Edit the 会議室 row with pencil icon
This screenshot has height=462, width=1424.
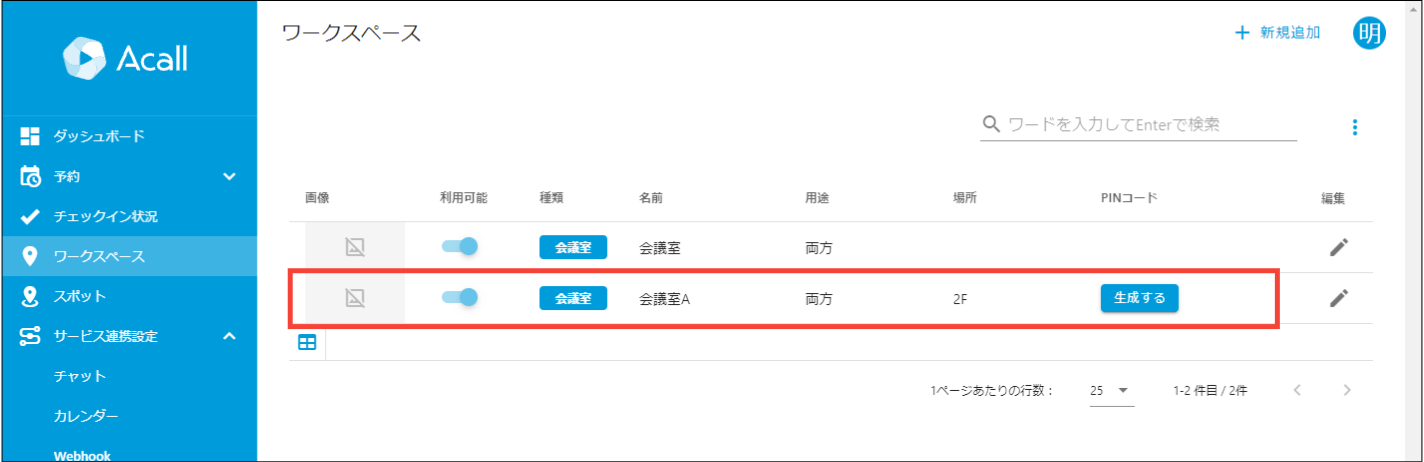[x=1339, y=247]
